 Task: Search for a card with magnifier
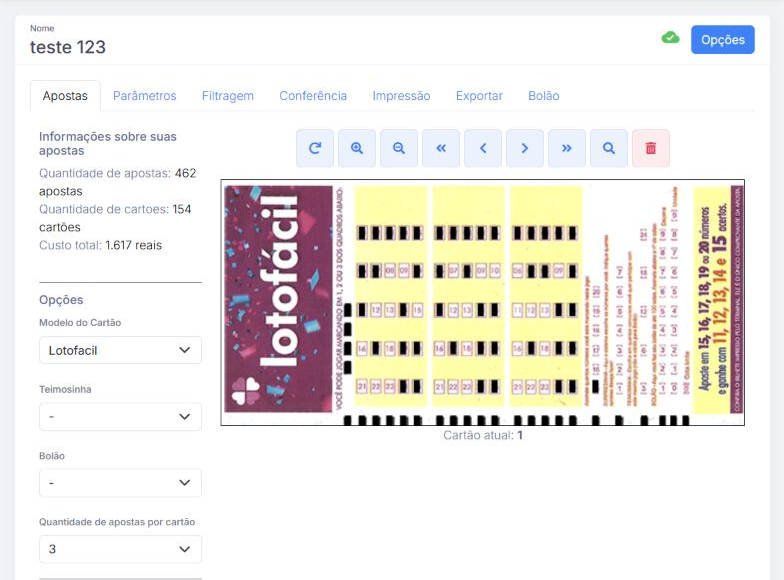pyautogui.click(x=609, y=148)
